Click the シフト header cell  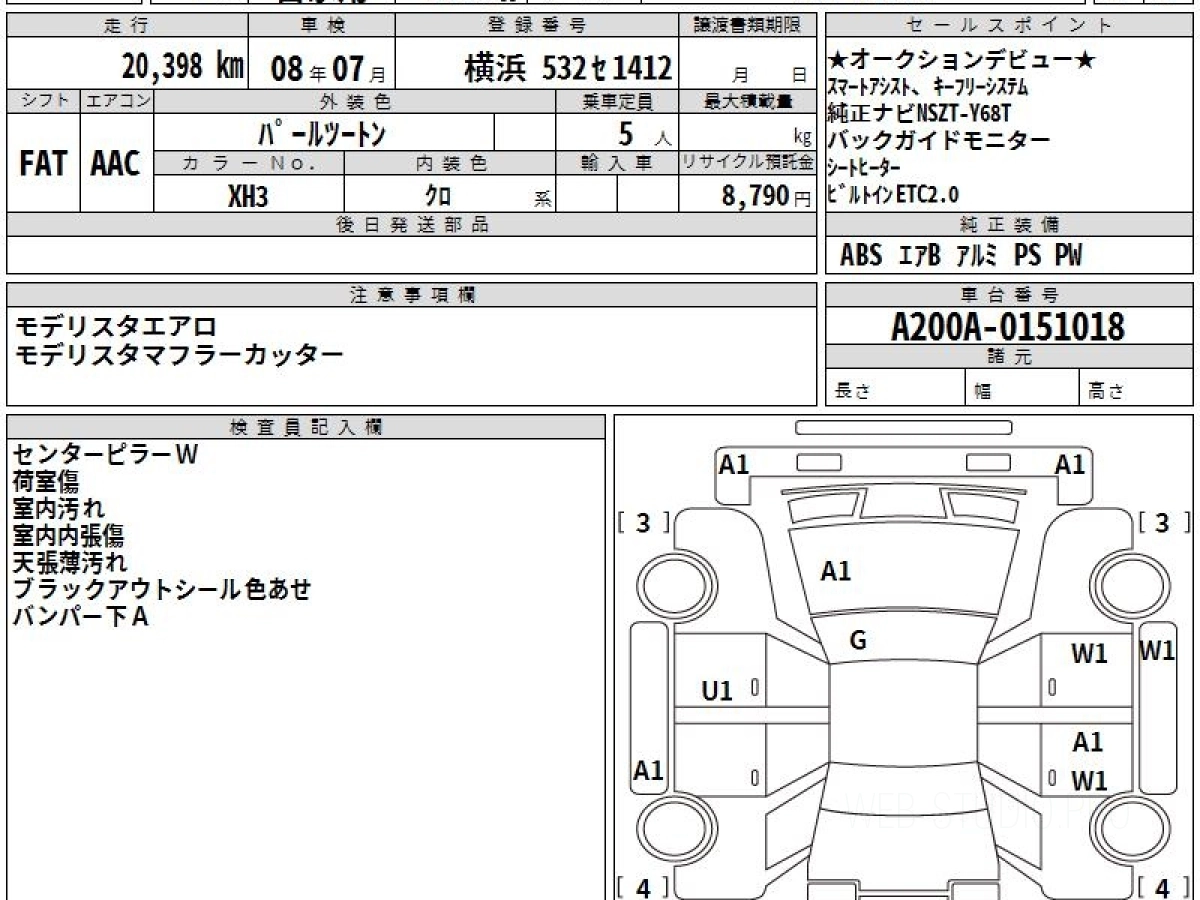[43, 101]
